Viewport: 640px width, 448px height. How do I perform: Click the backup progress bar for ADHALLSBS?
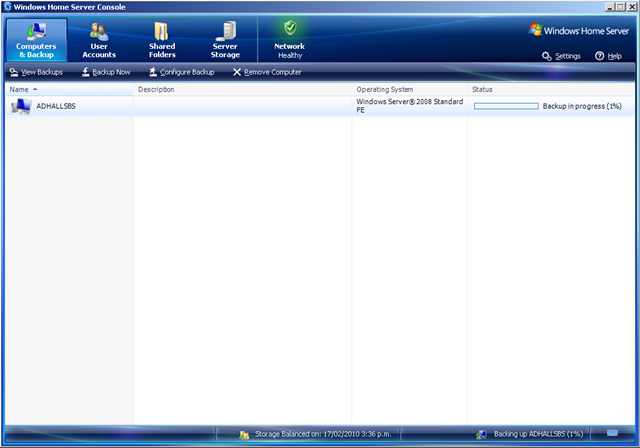click(506, 106)
